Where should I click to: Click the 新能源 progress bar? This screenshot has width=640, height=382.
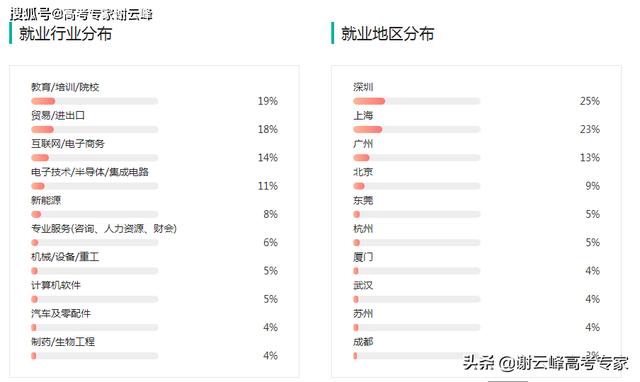pyautogui.click(x=94, y=214)
